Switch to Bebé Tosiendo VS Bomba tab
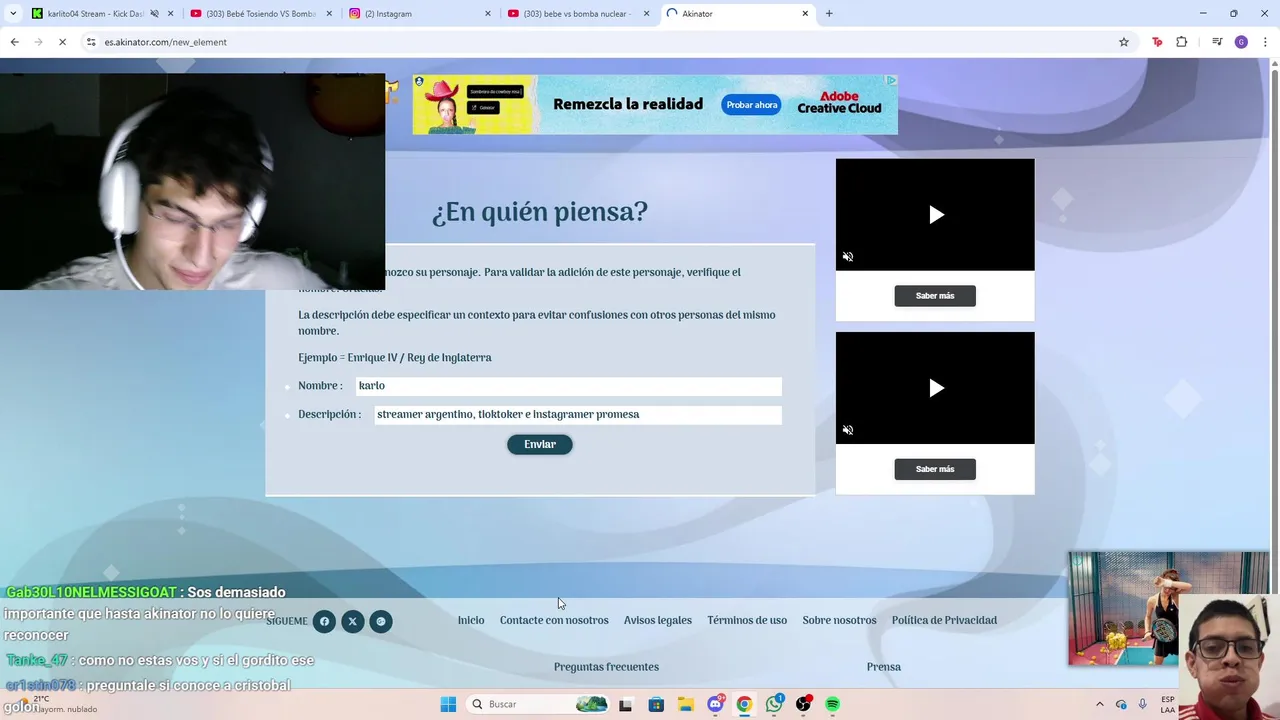The height and width of the screenshot is (720, 1280). click(260, 14)
